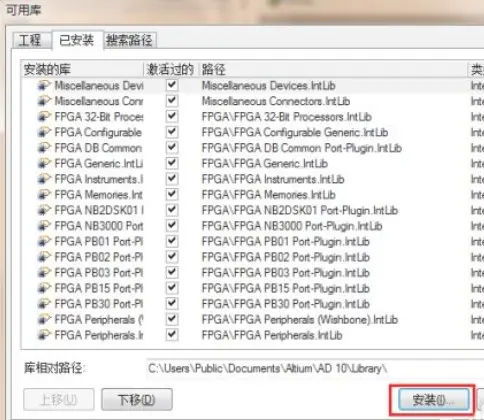Uncheck activation for Miscellaneous Connectors
Image resolution: width=484 pixels, height=420 pixels.
(172, 101)
